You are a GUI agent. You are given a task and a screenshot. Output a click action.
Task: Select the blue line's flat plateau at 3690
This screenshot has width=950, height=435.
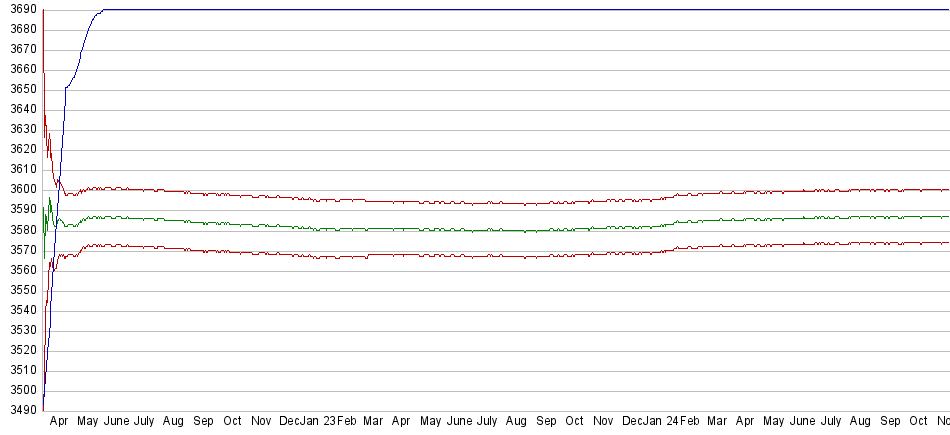pyautogui.click(x=500, y=10)
